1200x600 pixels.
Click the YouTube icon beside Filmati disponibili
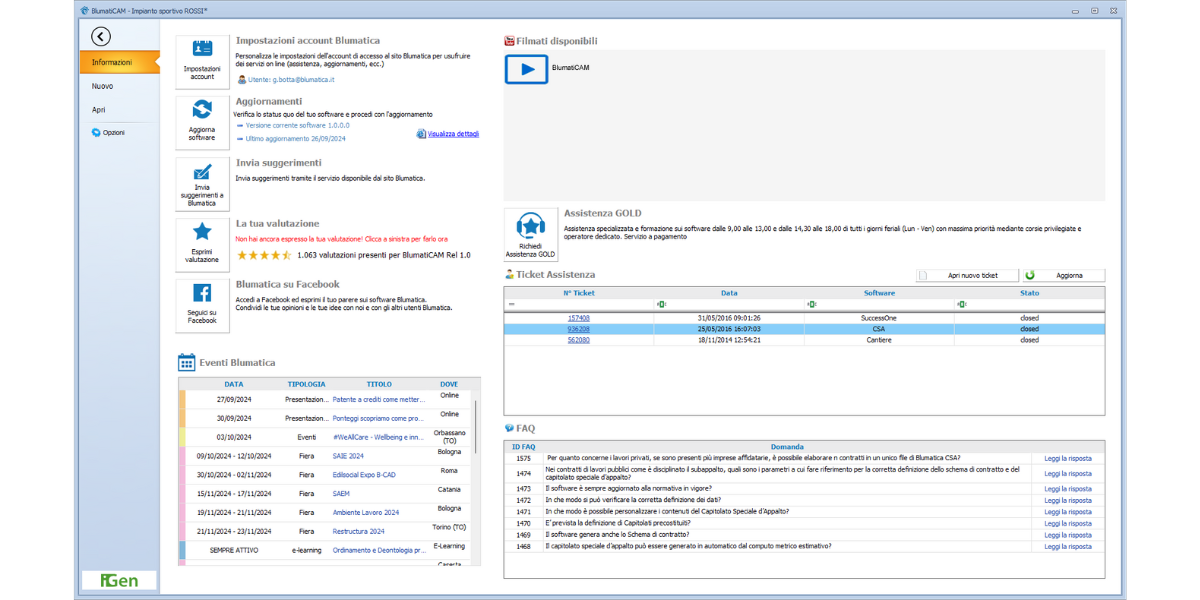(x=509, y=41)
